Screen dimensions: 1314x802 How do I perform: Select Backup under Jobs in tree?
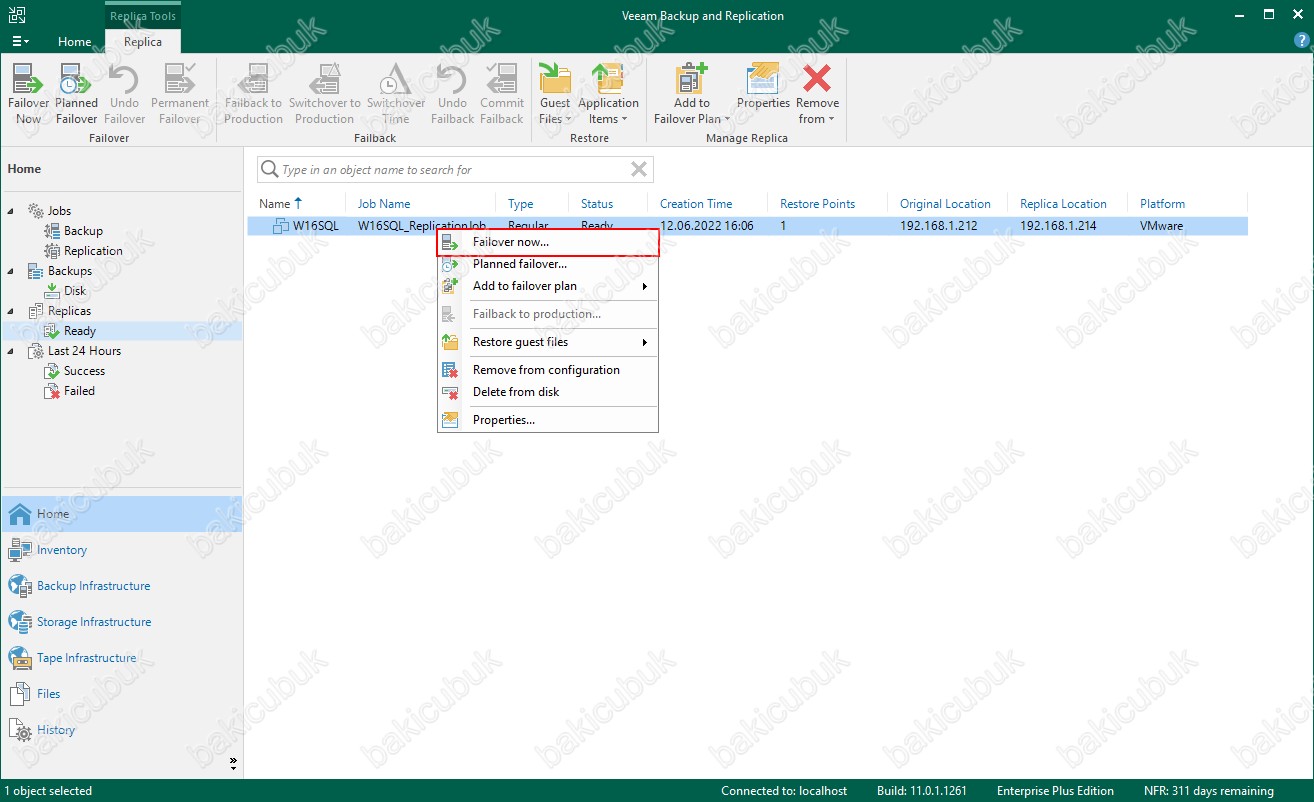pos(83,231)
